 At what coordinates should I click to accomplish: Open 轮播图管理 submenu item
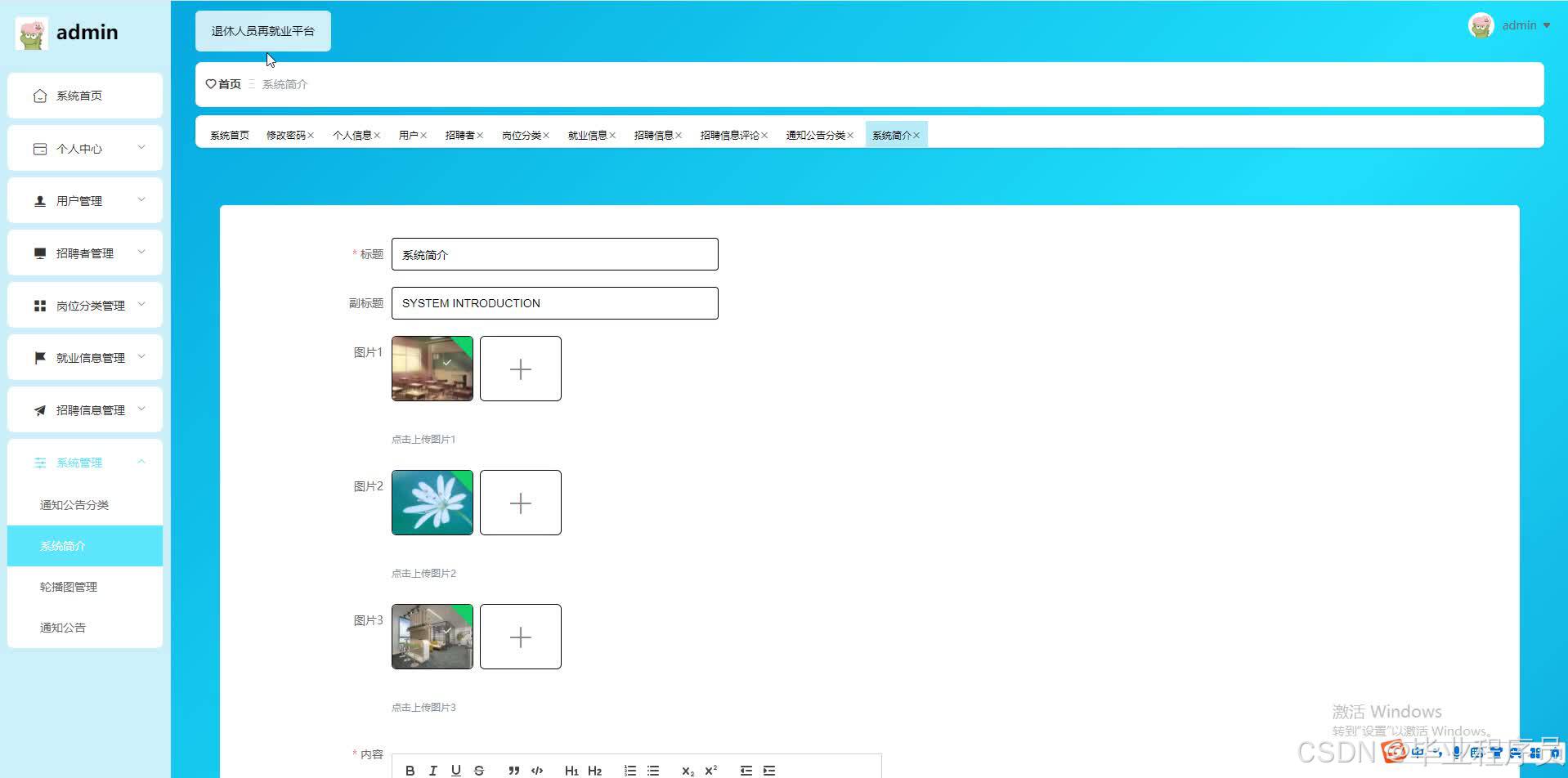click(x=85, y=587)
